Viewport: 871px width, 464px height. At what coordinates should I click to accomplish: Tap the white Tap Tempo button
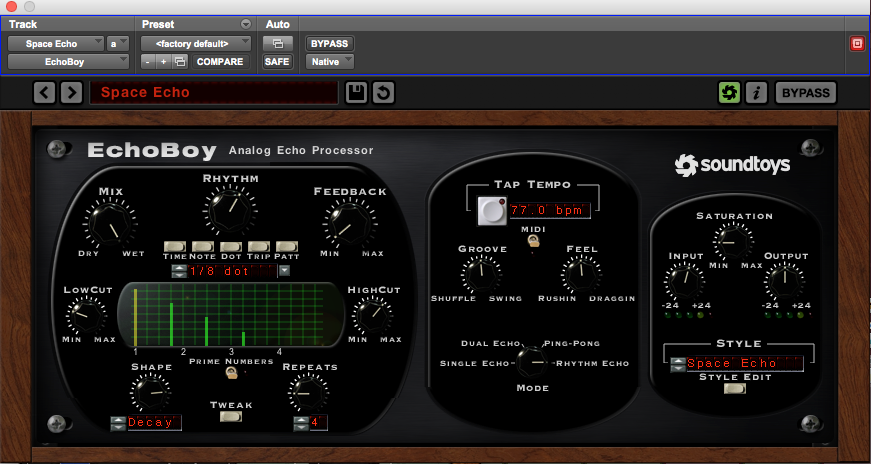(x=492, y=211)
